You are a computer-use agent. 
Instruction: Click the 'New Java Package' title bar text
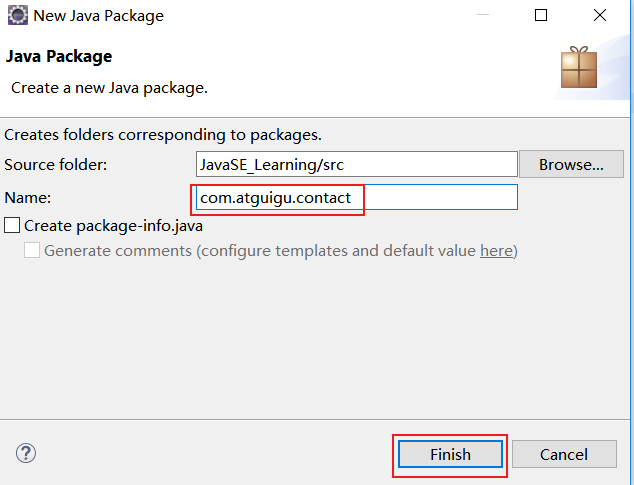tap(99, 16)
